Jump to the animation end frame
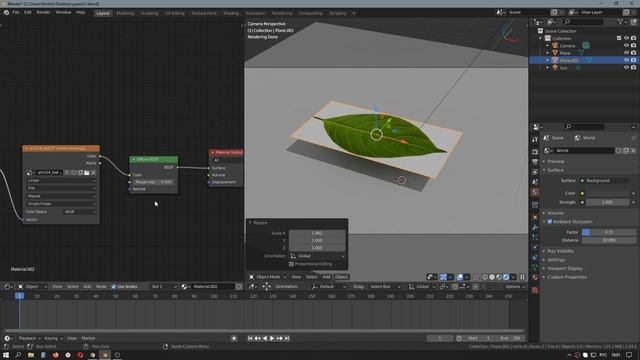 coord(287,338)
